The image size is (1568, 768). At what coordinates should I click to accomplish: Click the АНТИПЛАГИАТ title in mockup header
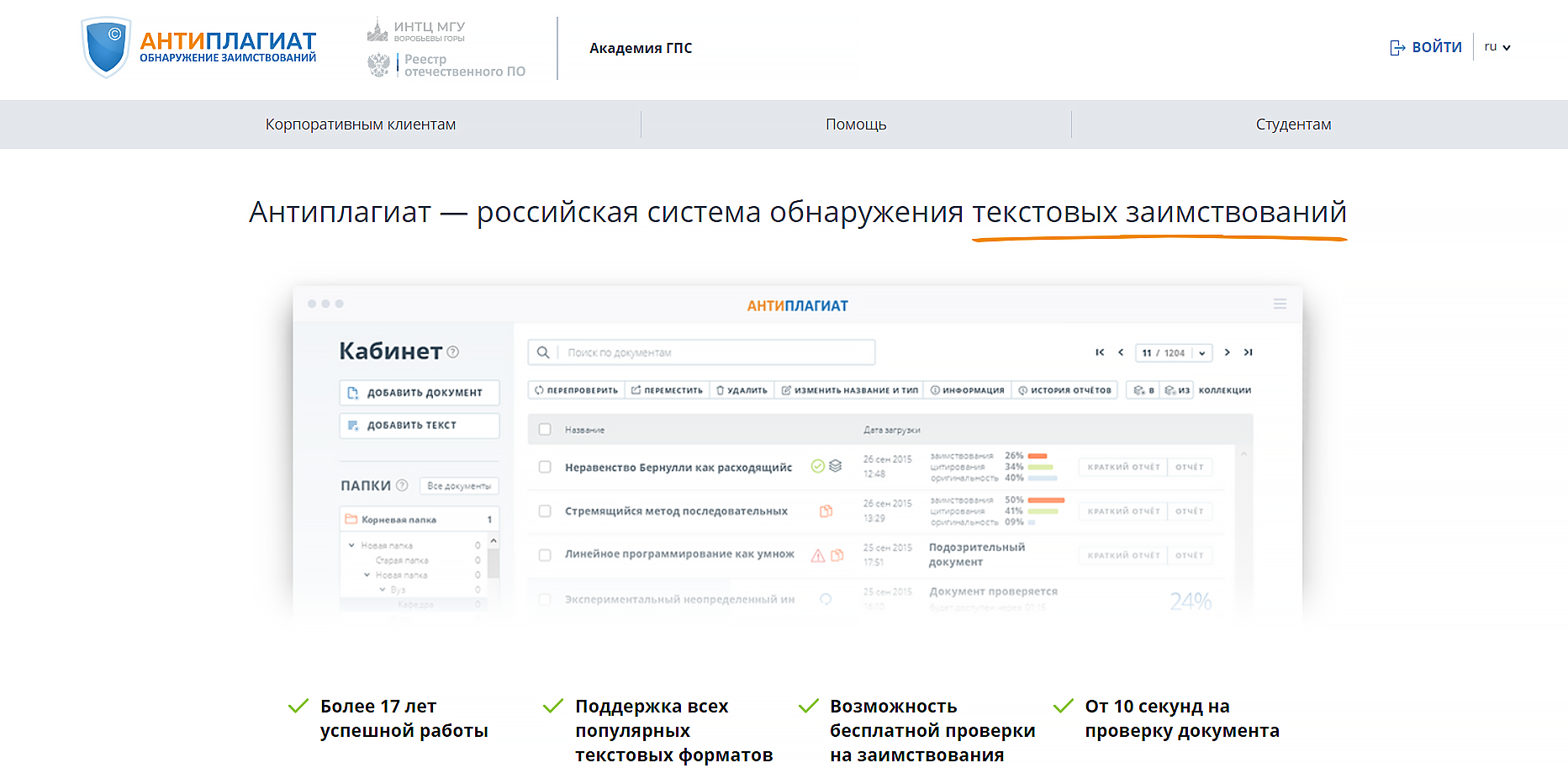coord(798,306)
